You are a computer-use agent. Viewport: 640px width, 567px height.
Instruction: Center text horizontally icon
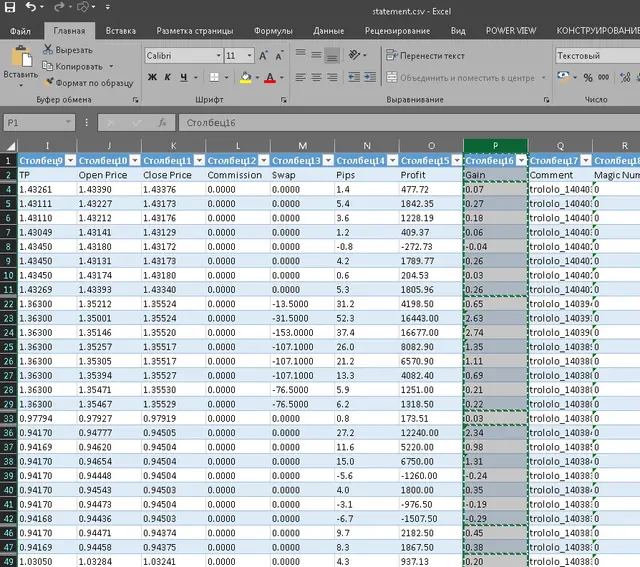coord(316,77)
